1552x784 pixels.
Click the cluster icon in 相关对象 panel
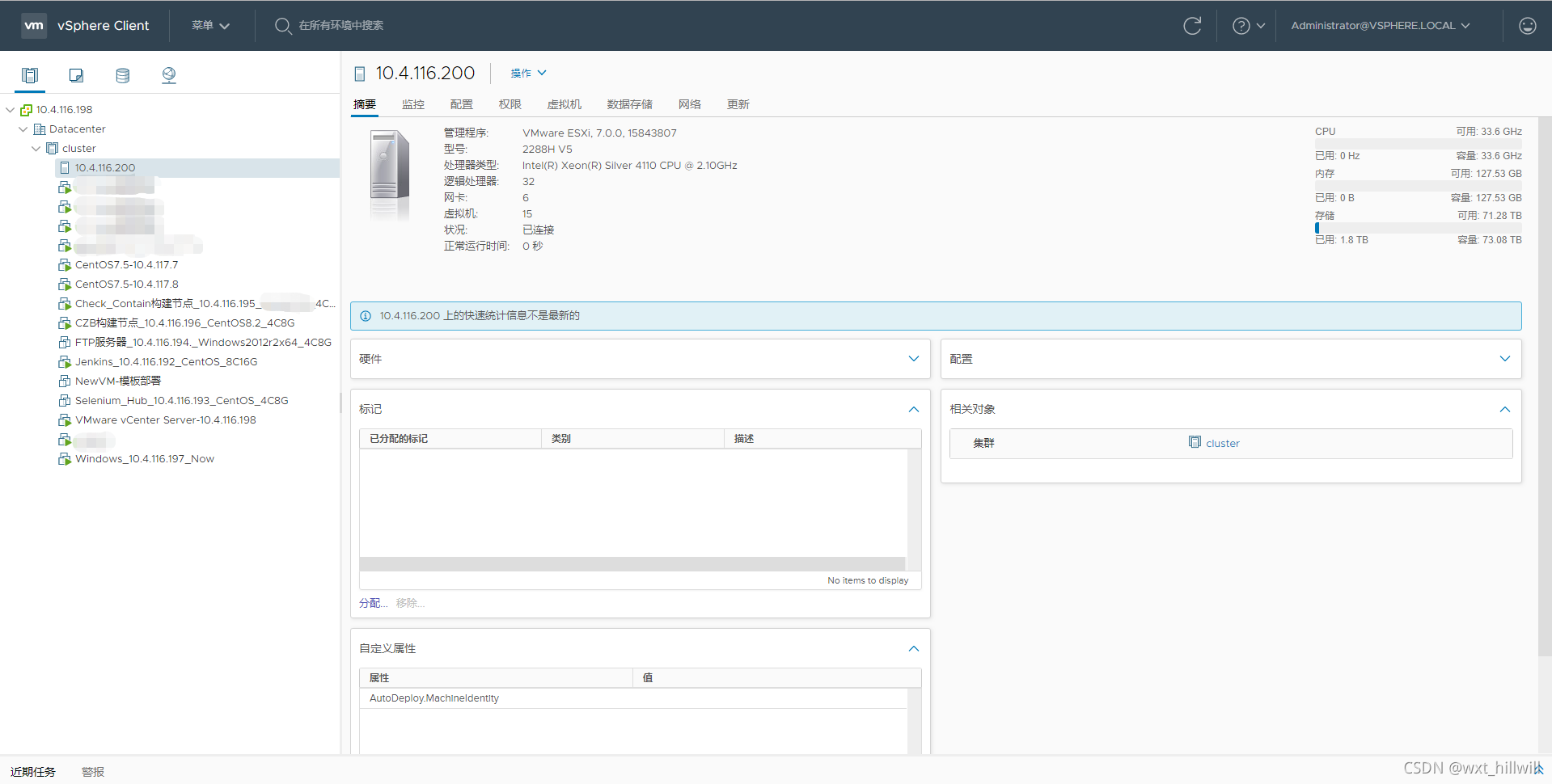[1195, 442]
